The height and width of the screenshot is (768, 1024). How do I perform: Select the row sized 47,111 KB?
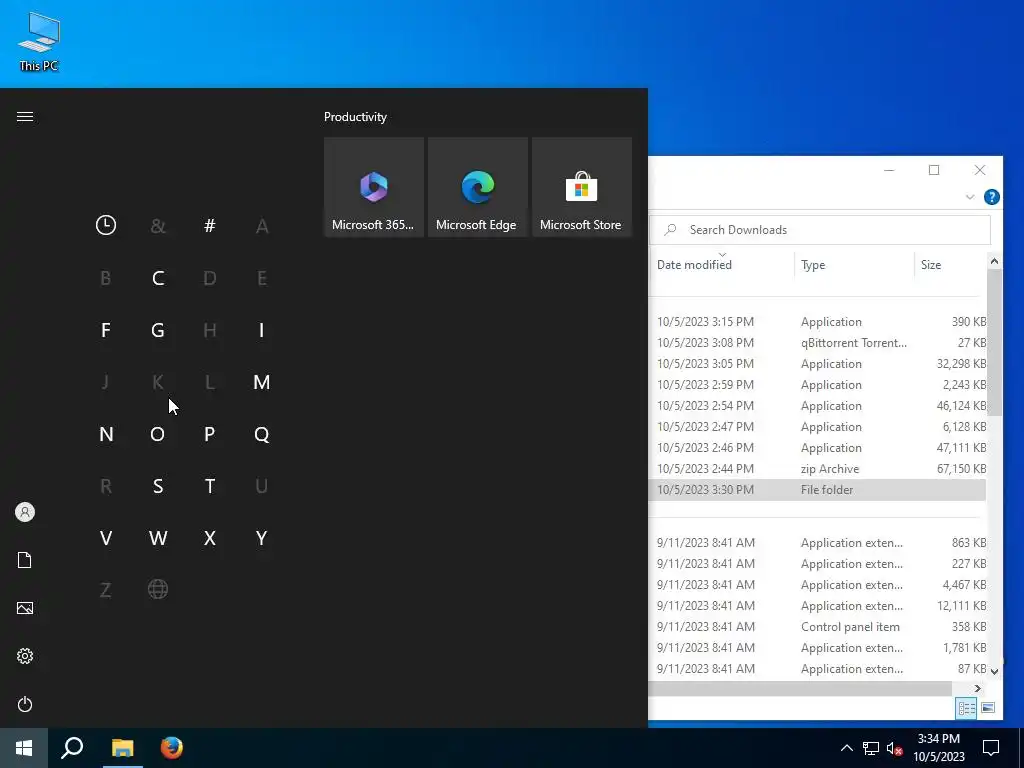(x=818, y=448)
